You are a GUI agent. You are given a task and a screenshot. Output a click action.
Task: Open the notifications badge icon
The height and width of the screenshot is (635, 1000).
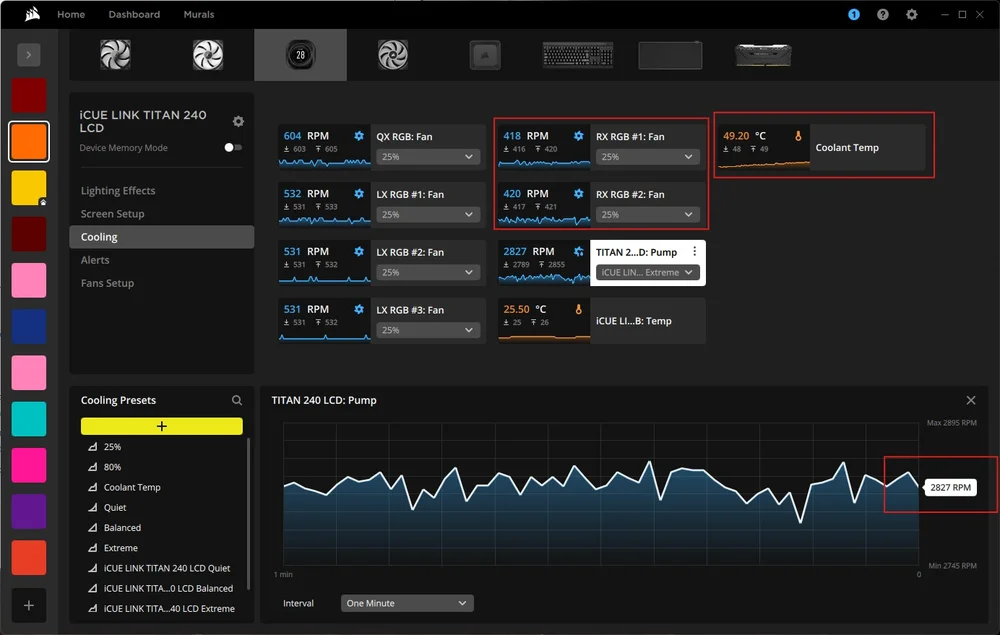pyautogui.click(x=853, y=15)
